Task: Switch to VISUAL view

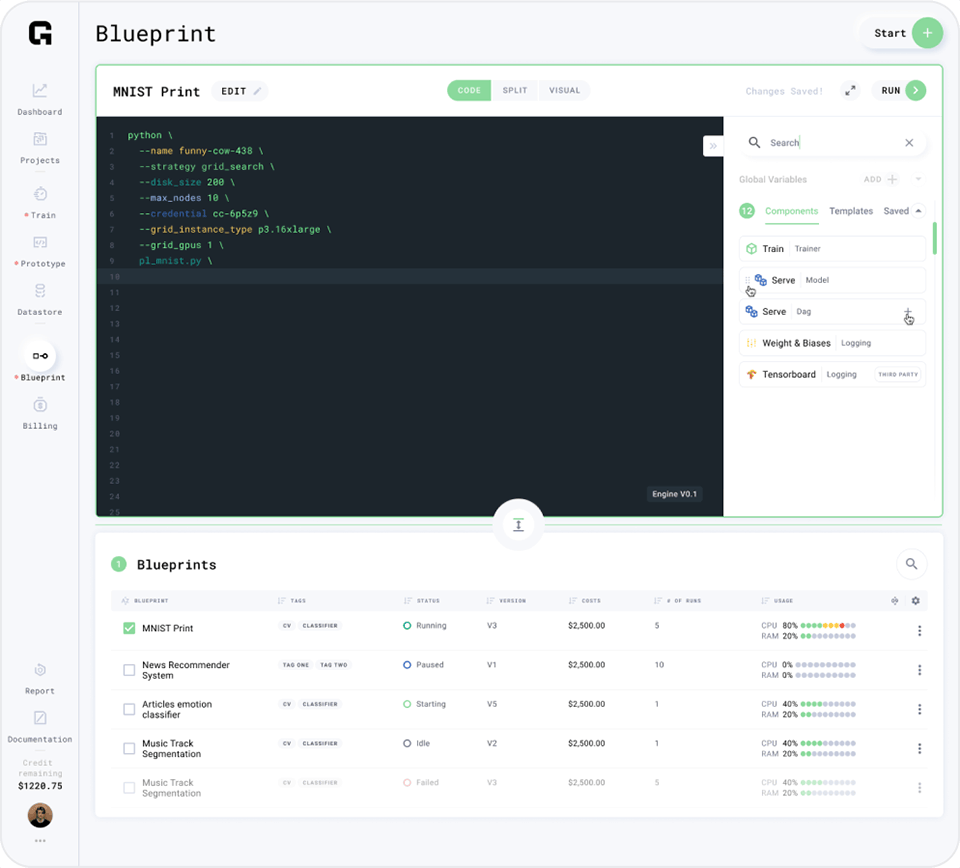Action: coord(564,91)
